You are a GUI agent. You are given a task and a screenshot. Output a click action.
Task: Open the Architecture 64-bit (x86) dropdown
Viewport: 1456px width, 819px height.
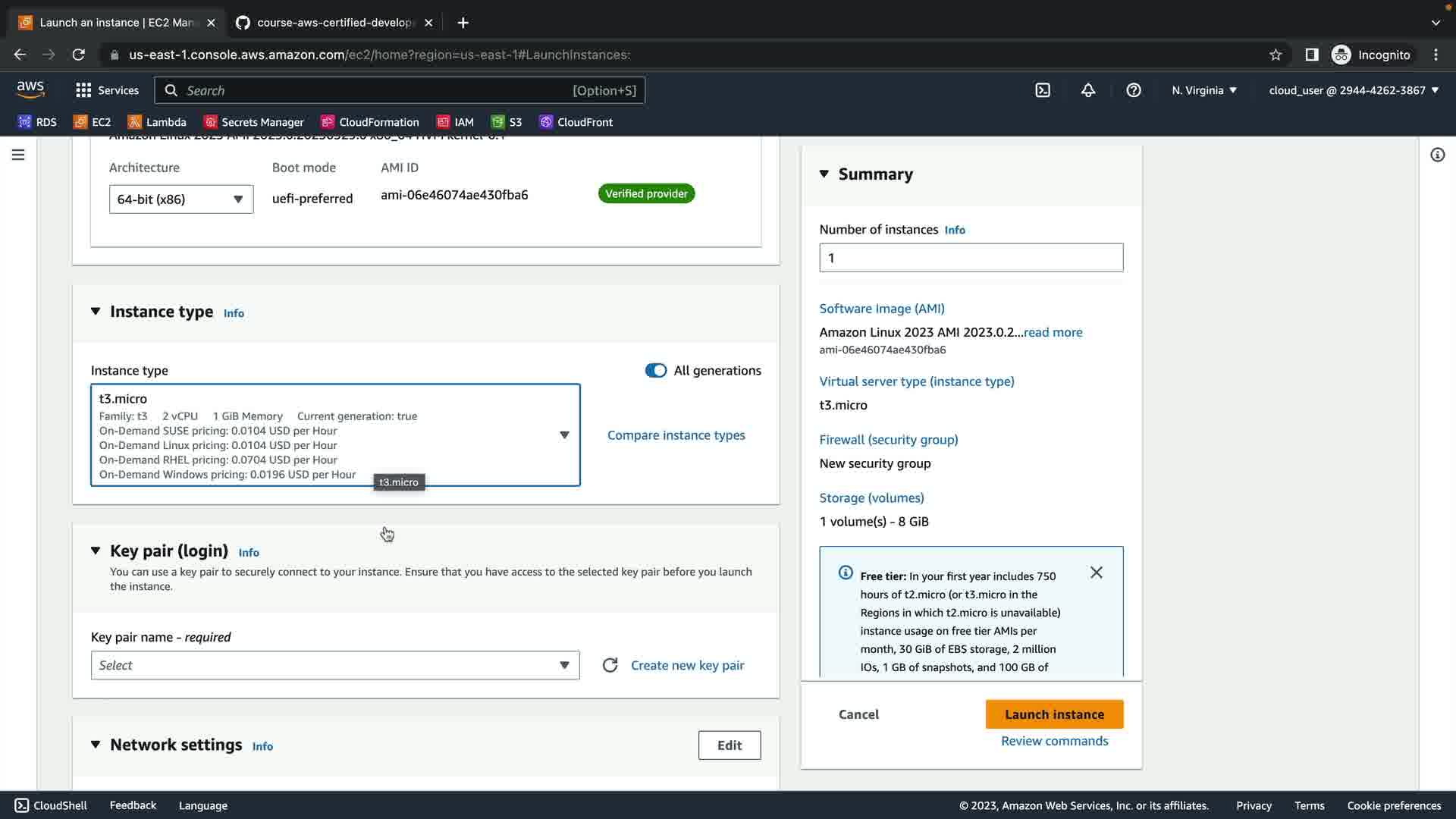point(180,199)
